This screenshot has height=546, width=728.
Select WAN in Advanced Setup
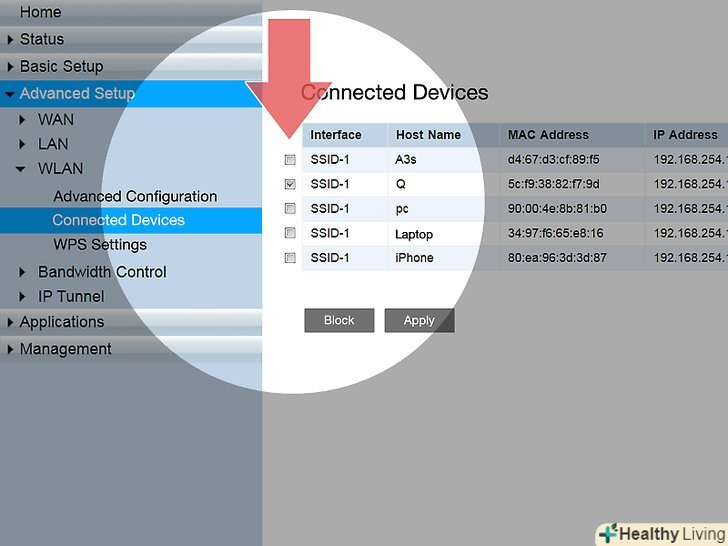click(56, 120)
